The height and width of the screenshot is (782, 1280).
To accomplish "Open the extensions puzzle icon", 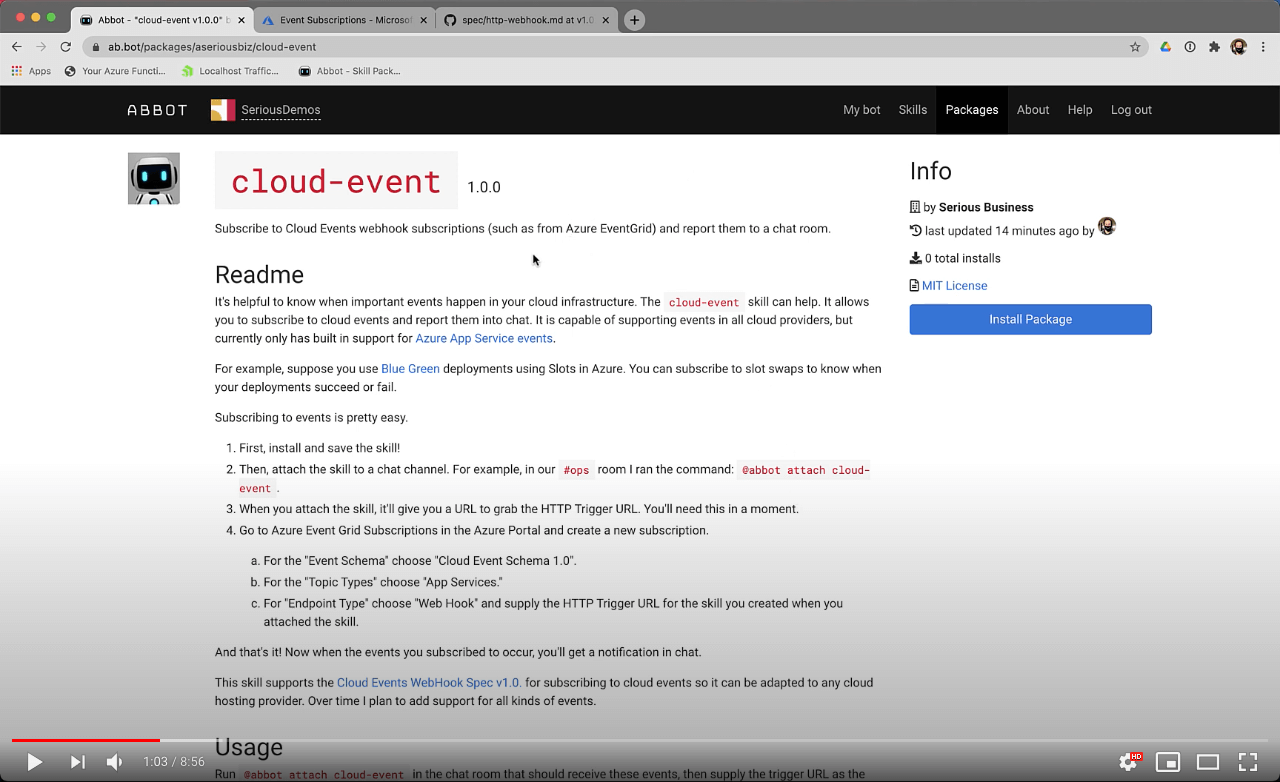I will click(x=1214, y=47).
